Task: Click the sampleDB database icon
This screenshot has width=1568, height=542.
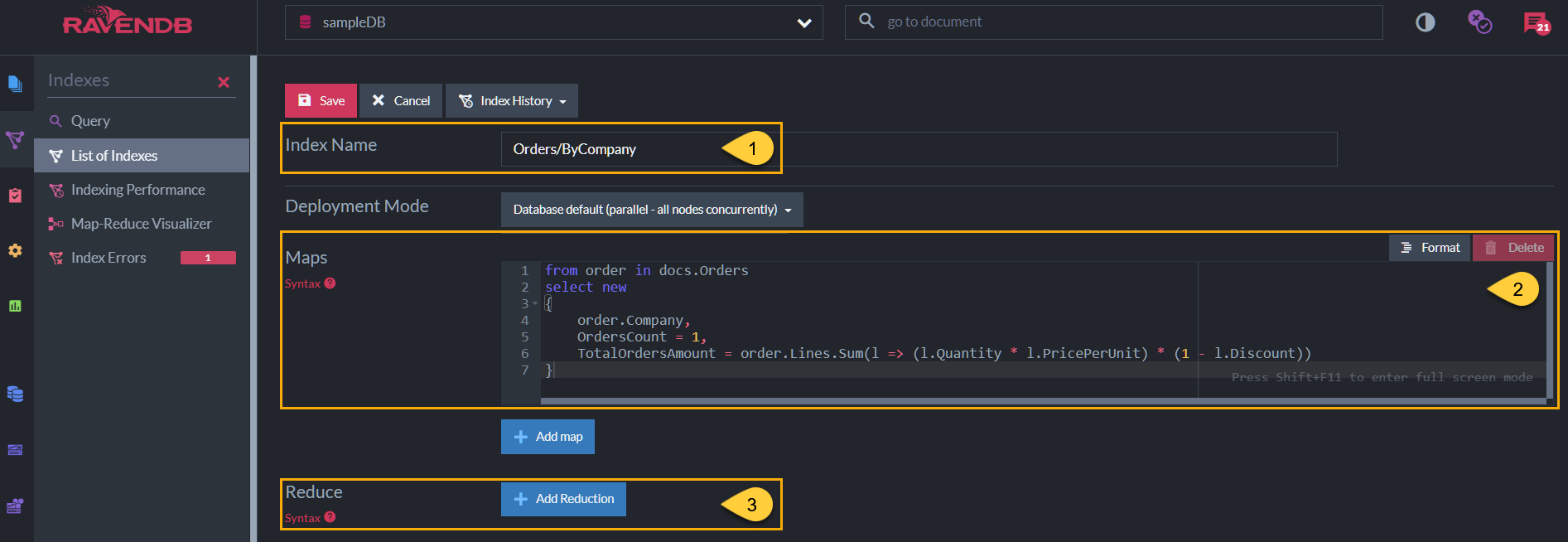Action: tap(305, 22)
